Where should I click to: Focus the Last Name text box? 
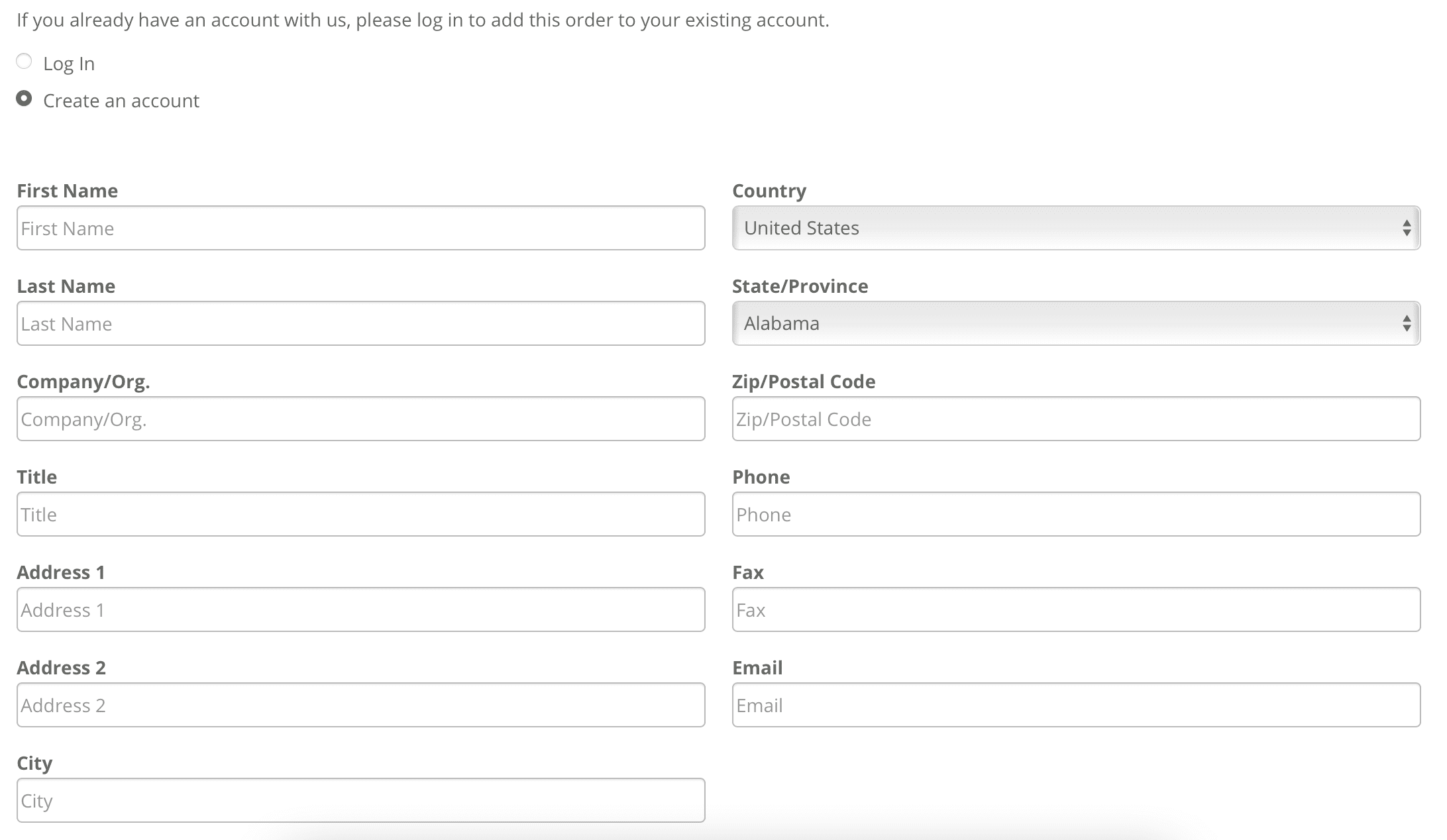tap(360, 323)
